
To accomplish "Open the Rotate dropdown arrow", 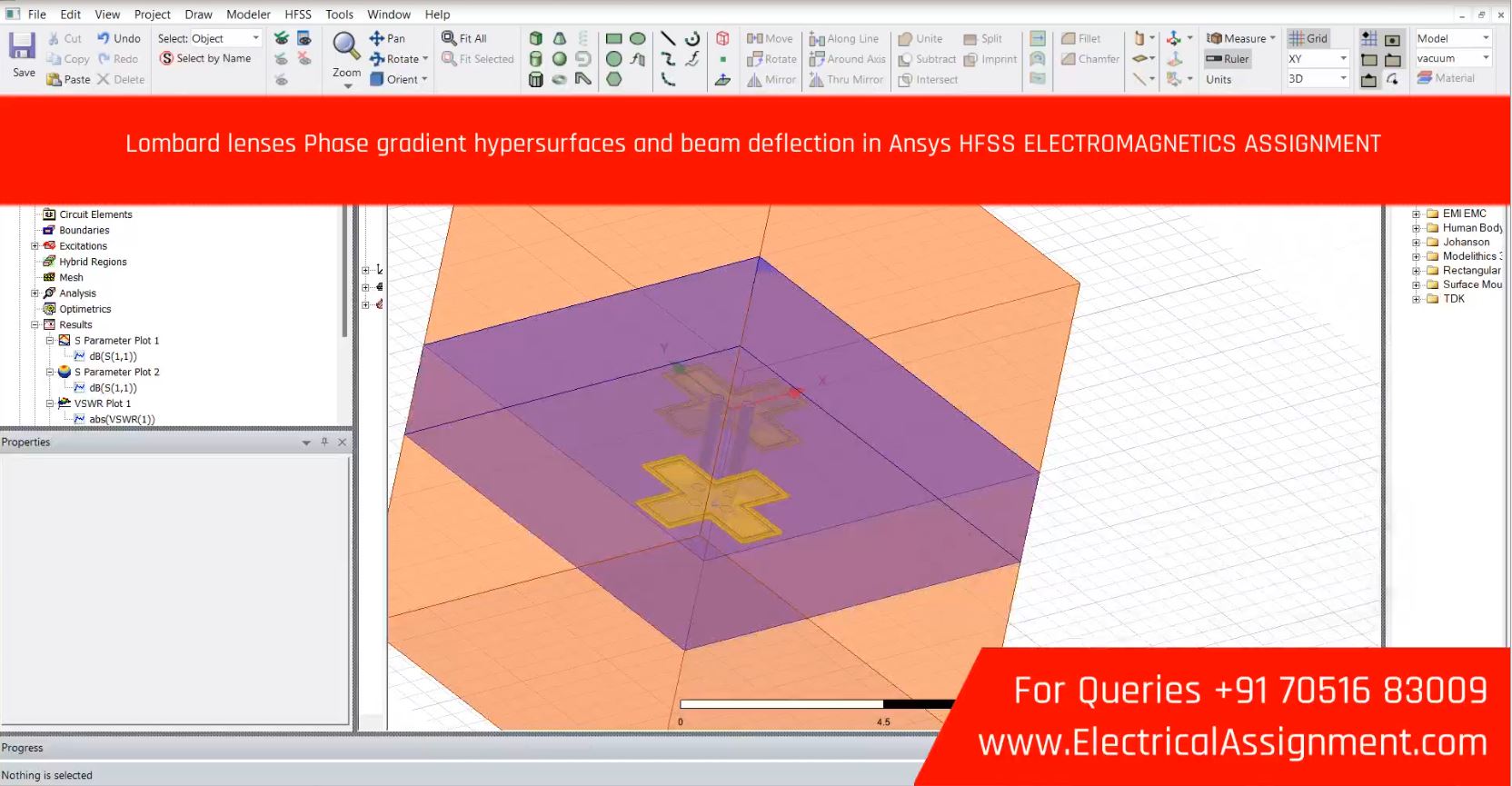I will (425, 59).
